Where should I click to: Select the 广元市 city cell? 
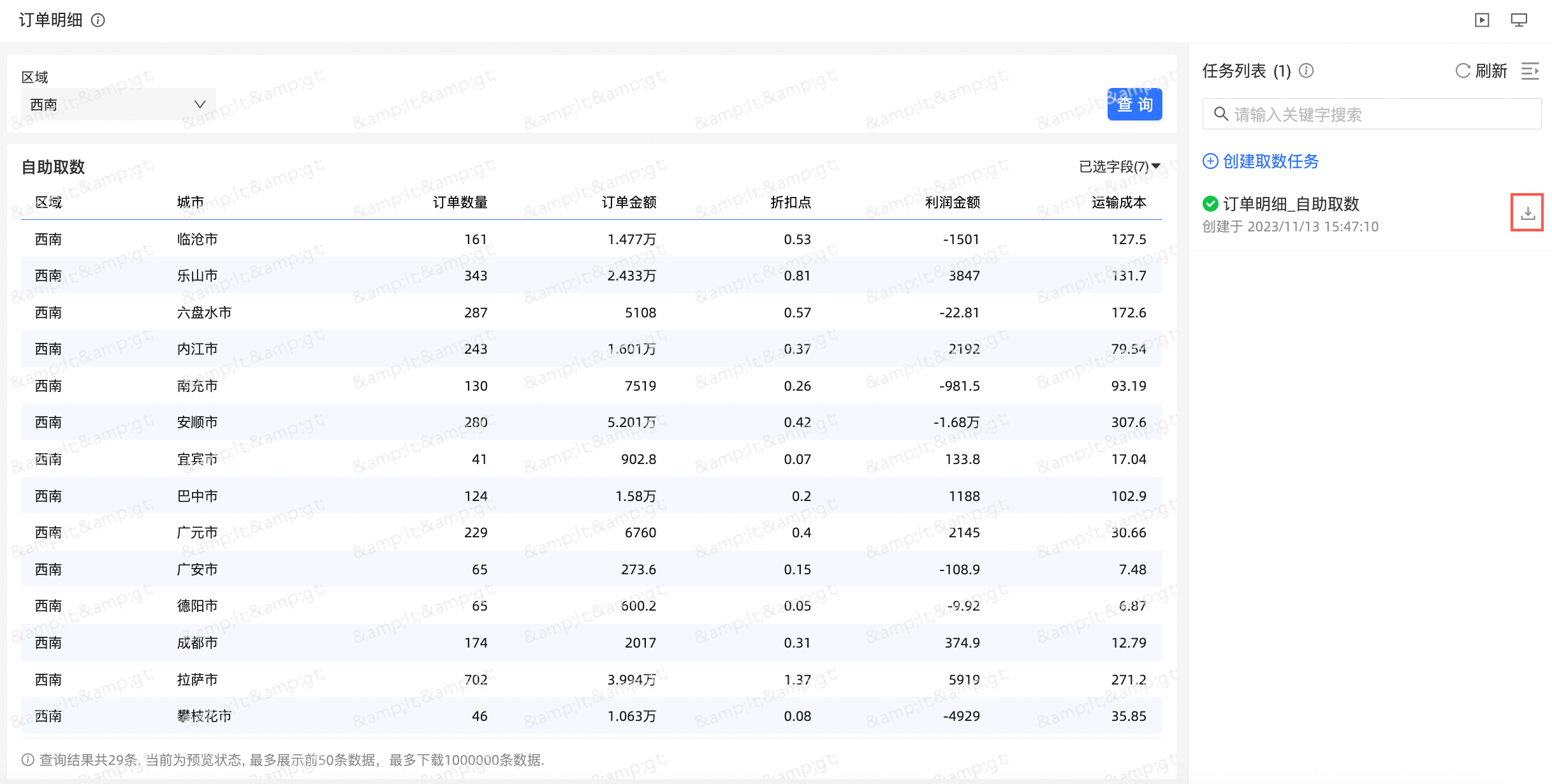coord(198,533)
